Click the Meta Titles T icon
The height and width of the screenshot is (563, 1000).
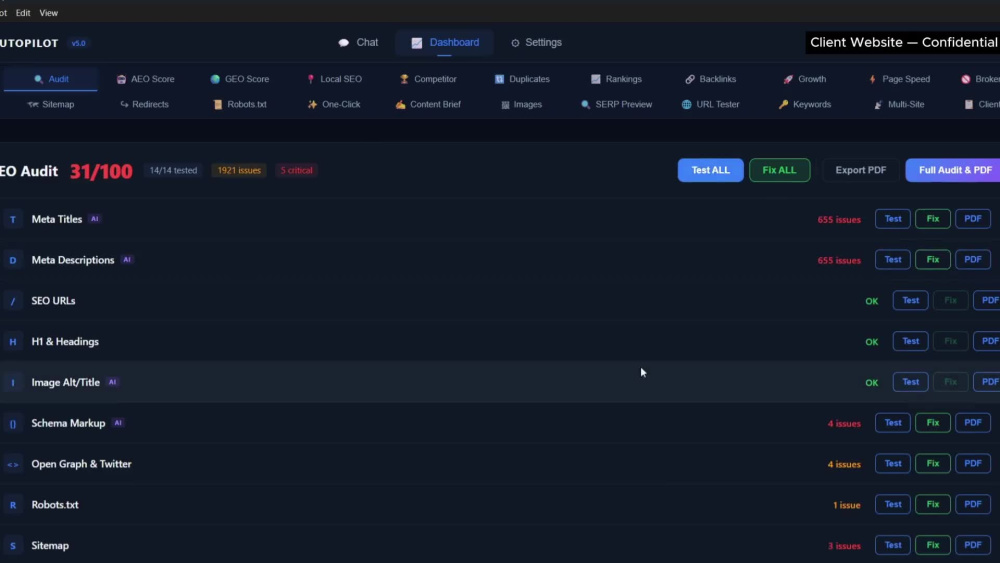pyautogui.click(x=13, y=219)
